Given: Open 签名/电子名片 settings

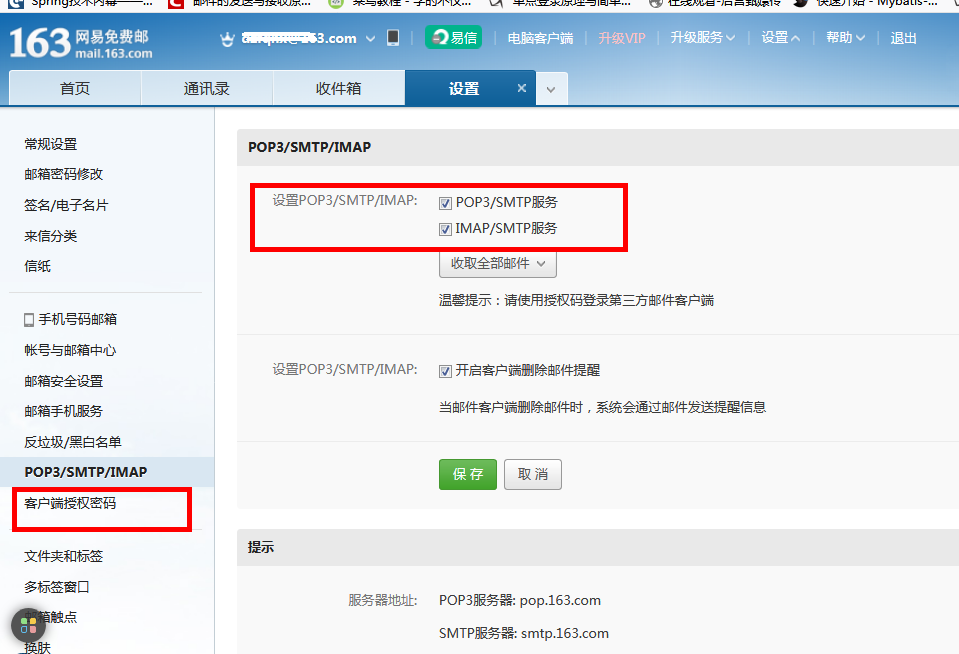Looking at the screenshot, I should tap(66, 205).
